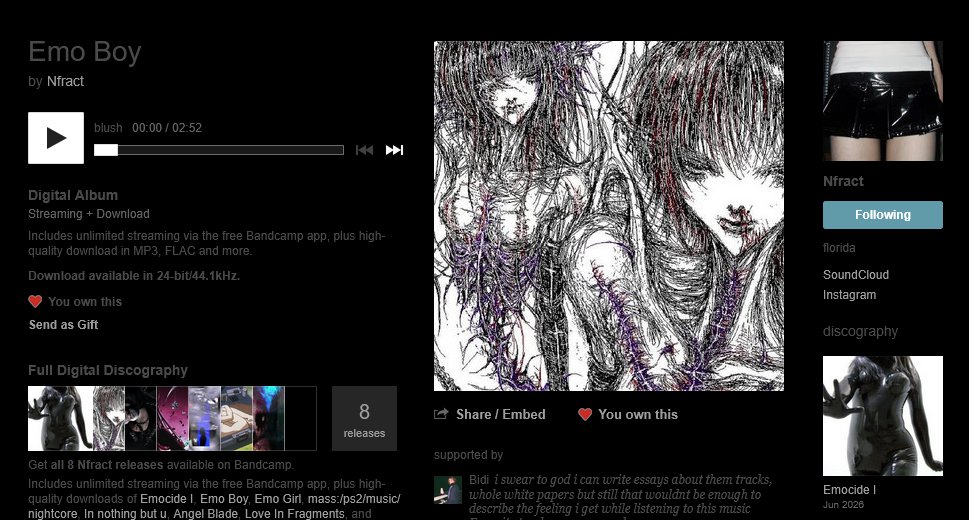Open Love In Fragments link

(x=295, y=513)
